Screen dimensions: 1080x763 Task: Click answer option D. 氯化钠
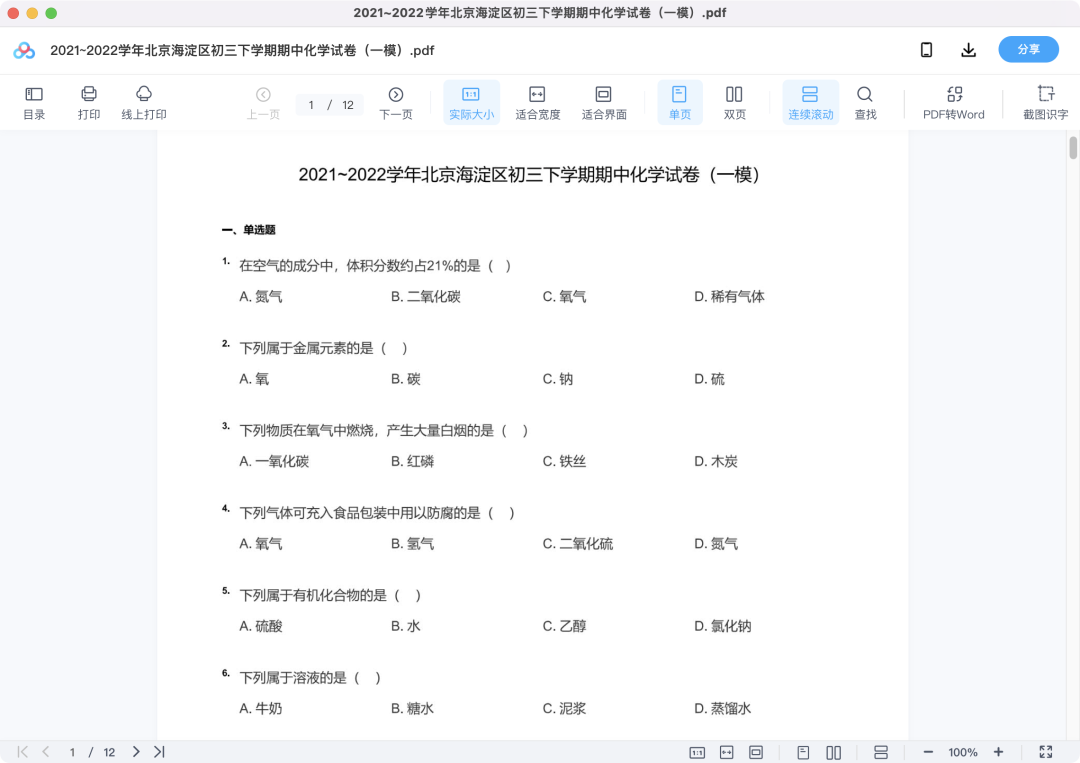(x=723, y=626)
